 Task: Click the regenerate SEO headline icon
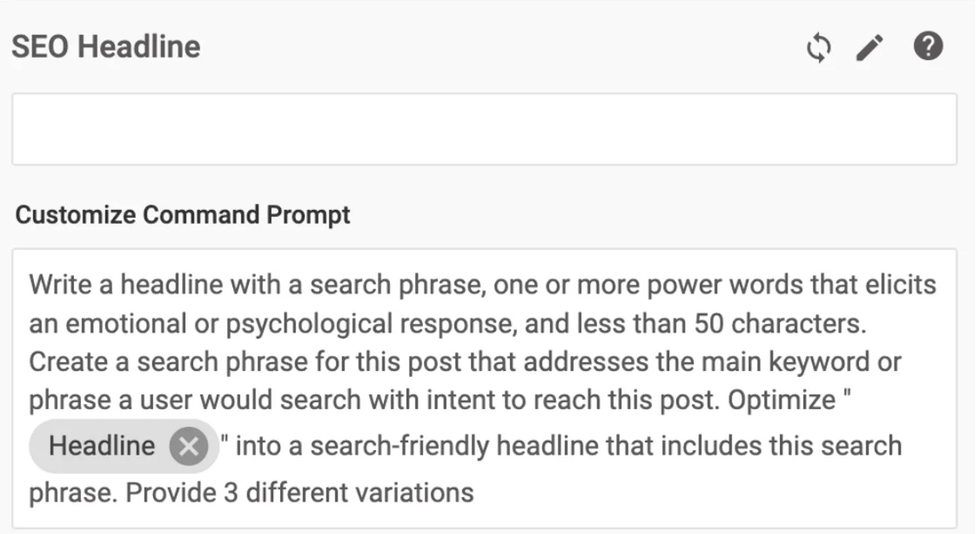818,48
